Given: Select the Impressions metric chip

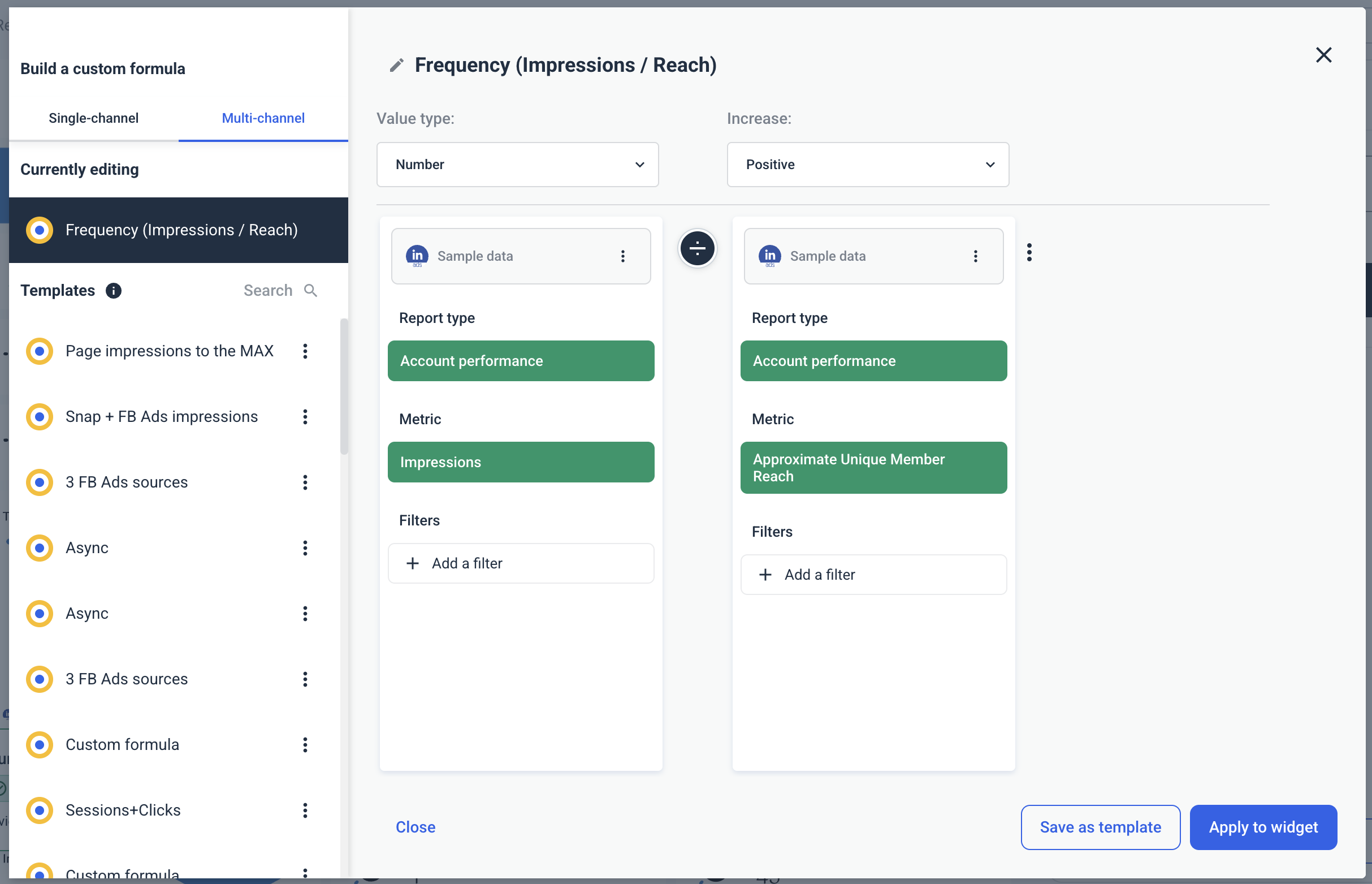Looking at the screenshot, I should pos(520,462).
